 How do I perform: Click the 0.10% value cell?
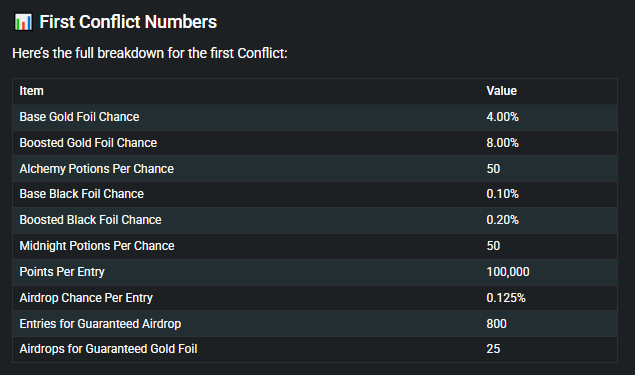(x=503, y=194)
